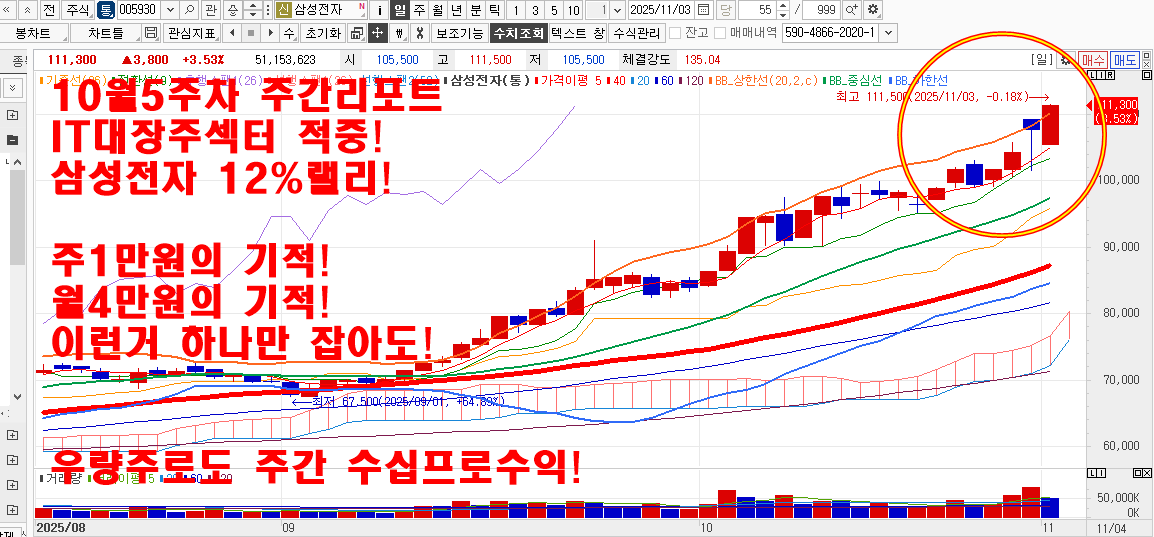Open the minute interval dropdown arrow
This screenshot has height=537, width=1154.
coord(617,10)
